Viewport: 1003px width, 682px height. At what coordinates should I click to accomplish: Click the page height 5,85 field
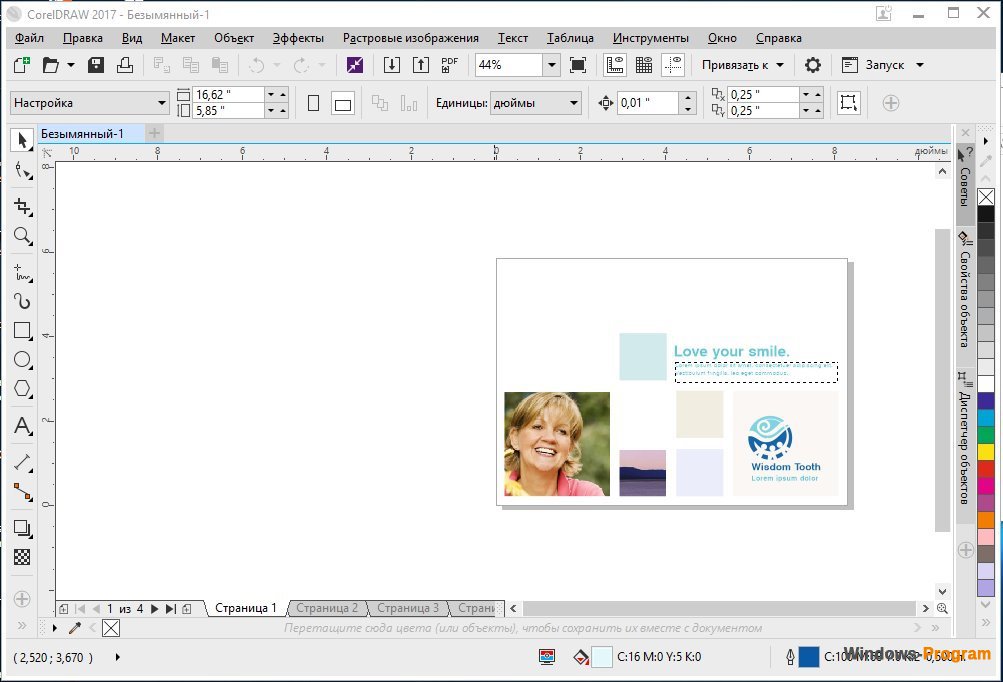(x=228, y=111)
